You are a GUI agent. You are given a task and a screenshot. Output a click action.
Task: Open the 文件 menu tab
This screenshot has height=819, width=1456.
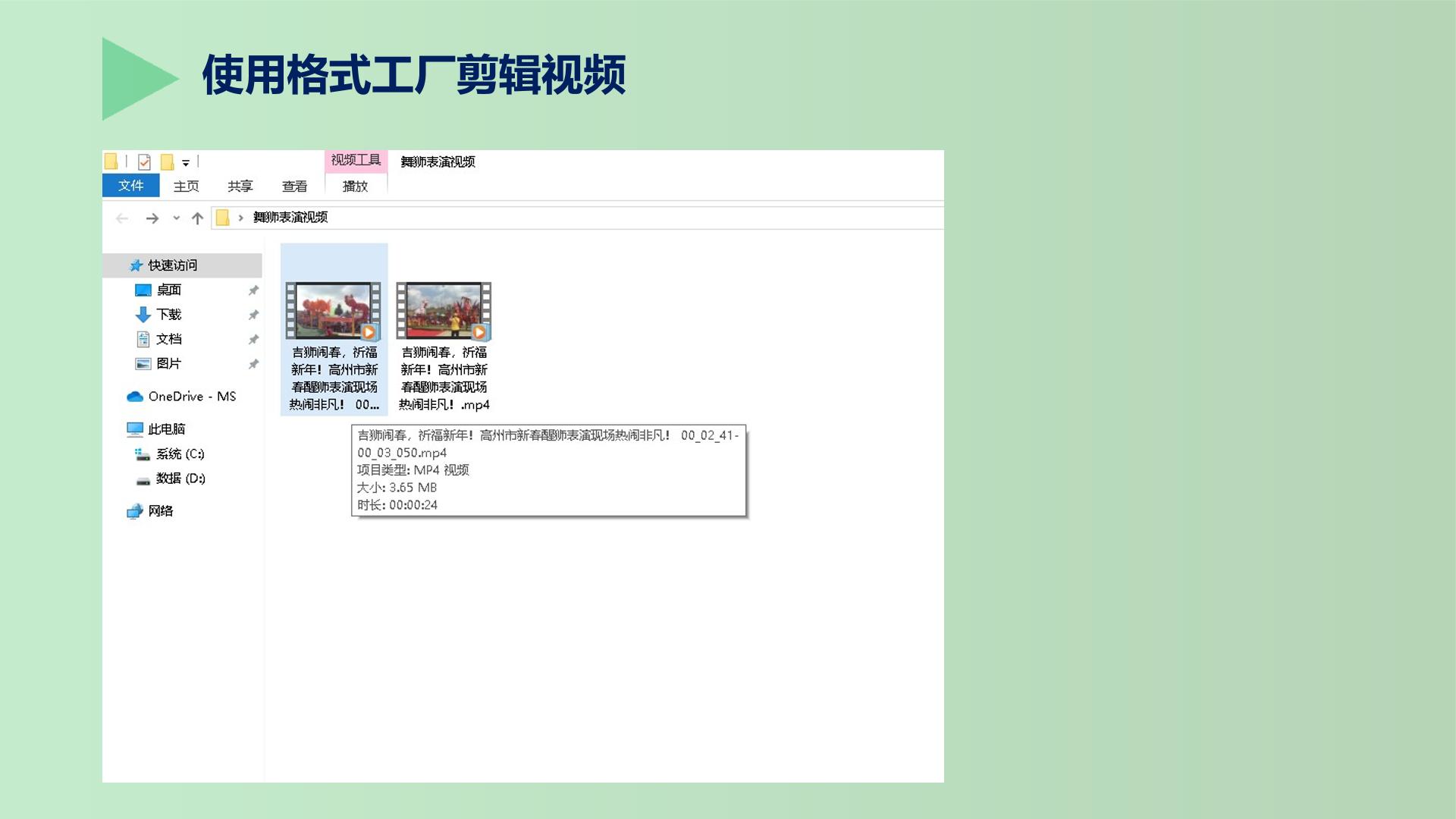click(130, 186)
